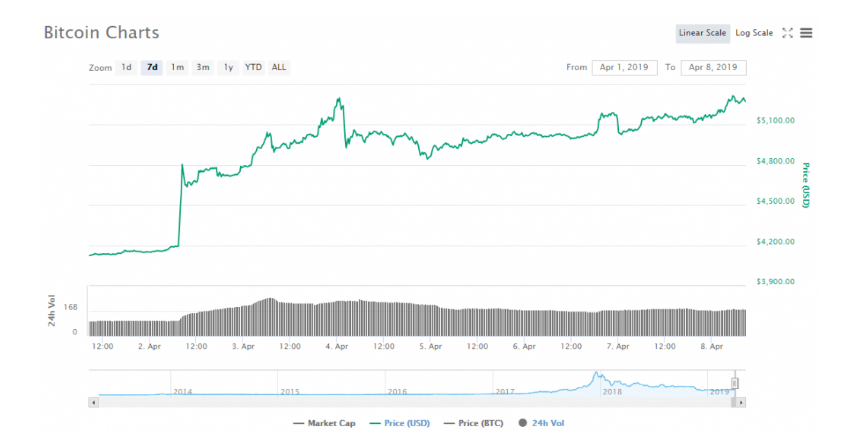Set zoom to 7d
This screenshot has height=444, width=868.
click(152, 68)
